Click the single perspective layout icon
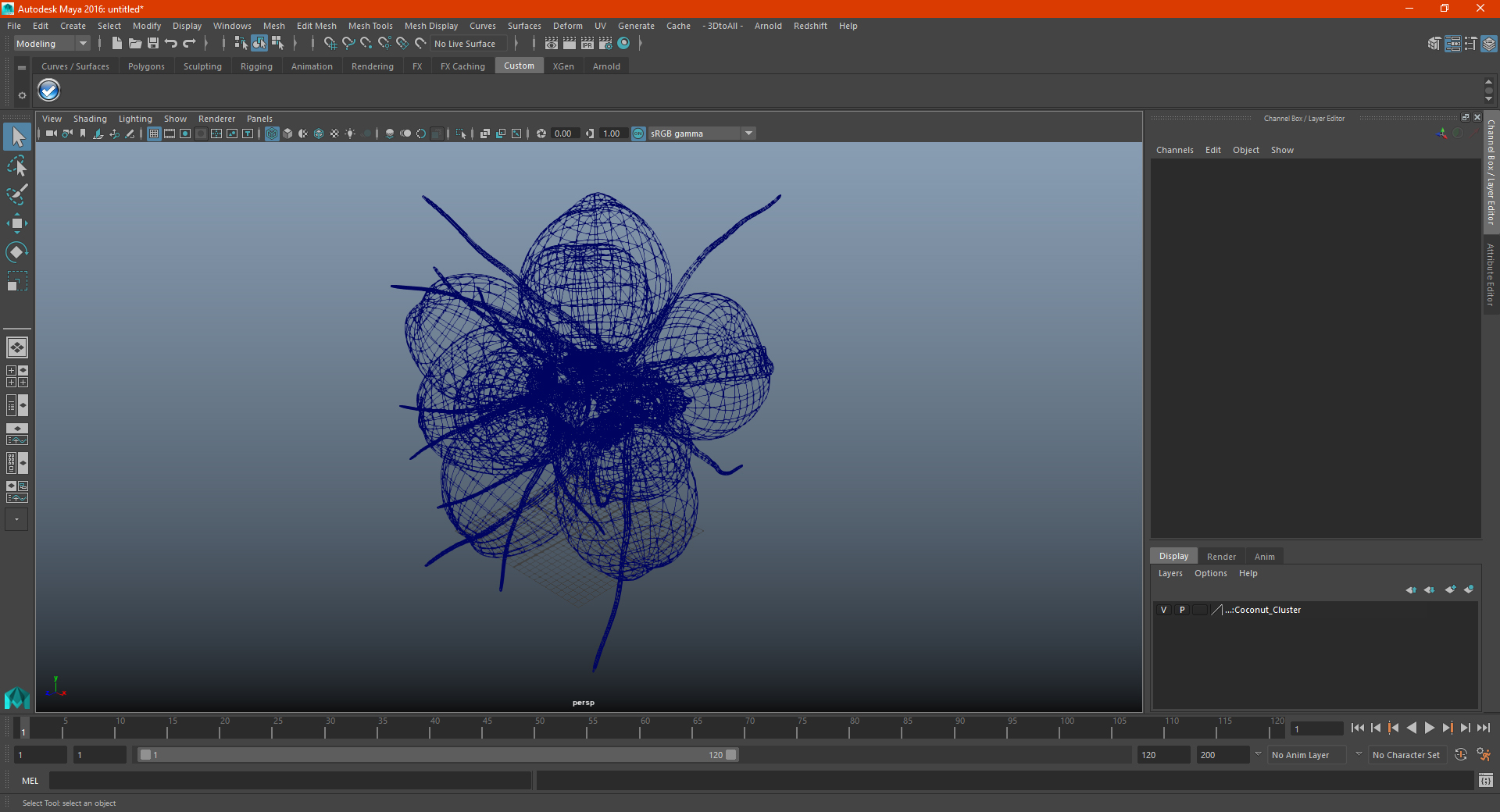 coord(16,347)
